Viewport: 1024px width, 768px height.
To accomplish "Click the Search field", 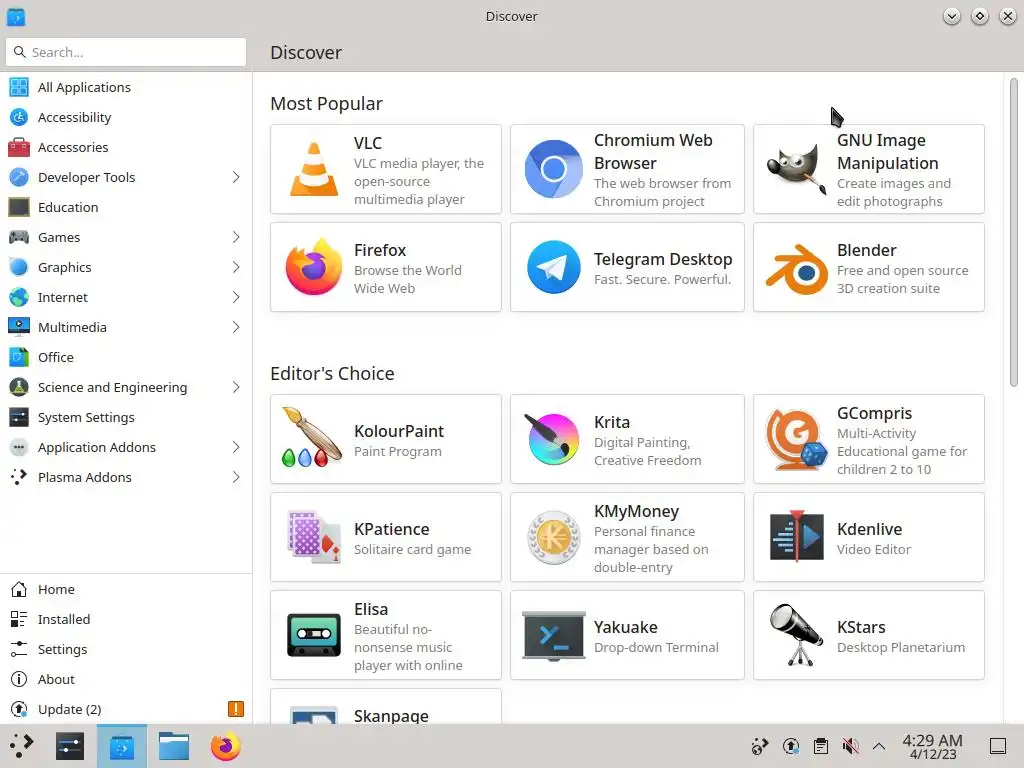I will tap(126, 52).
